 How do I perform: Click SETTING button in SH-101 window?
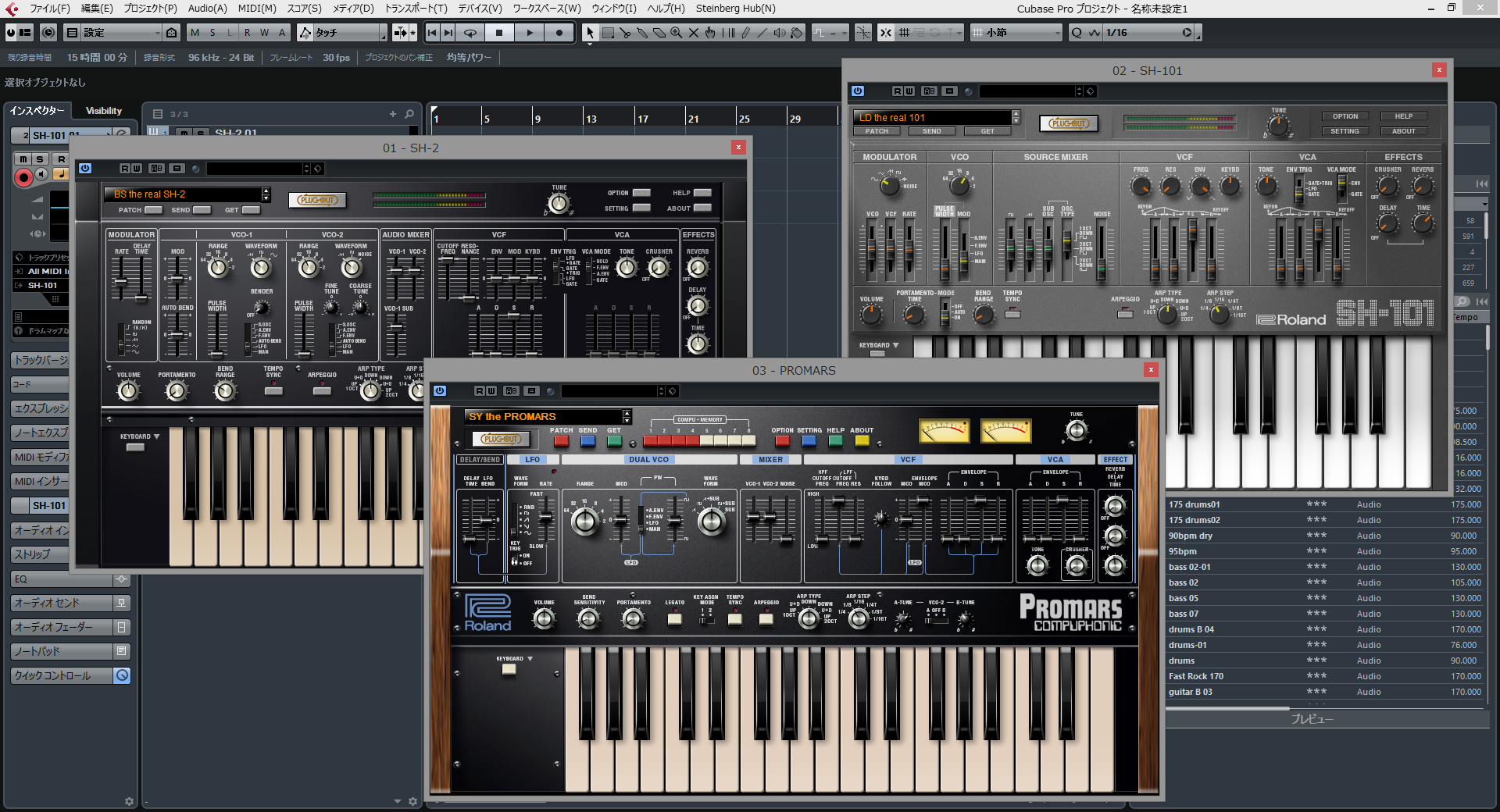1345,131
